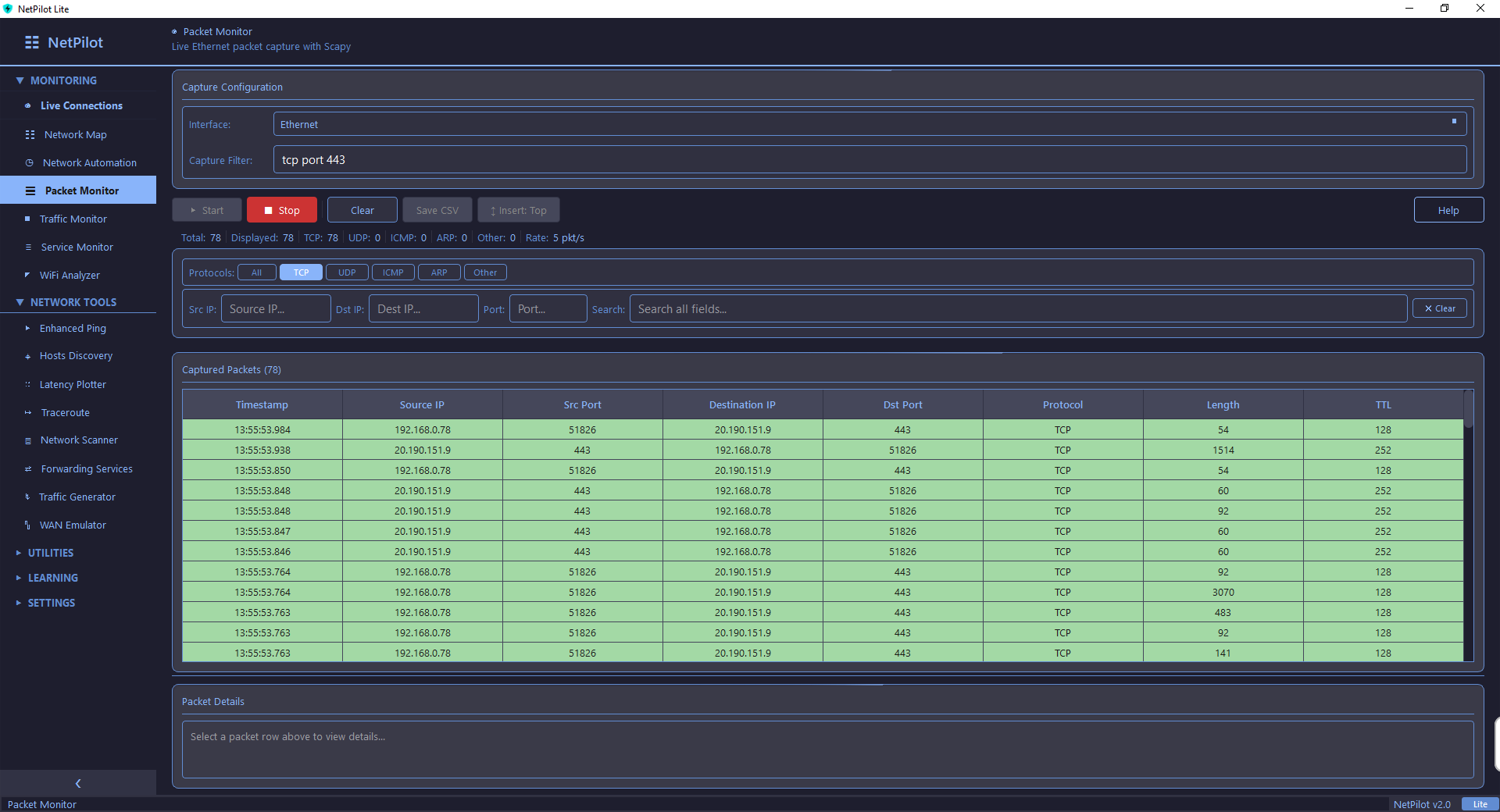This screenshot has width=1500, height=812.
Task: Click the hamburger menu beside NetPilot
Action: [31, 42]
